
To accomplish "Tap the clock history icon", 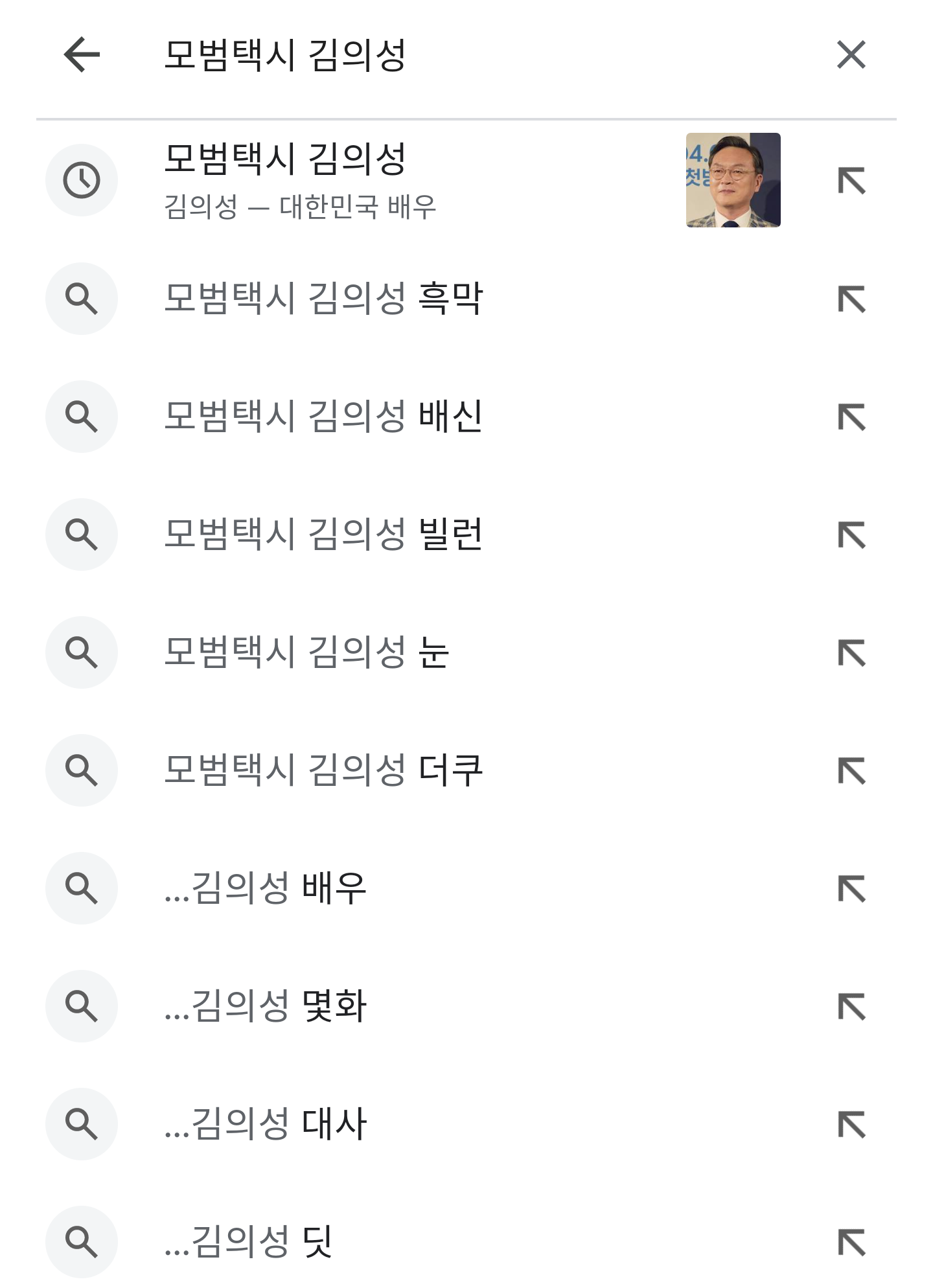I will [x=82, y=180].
